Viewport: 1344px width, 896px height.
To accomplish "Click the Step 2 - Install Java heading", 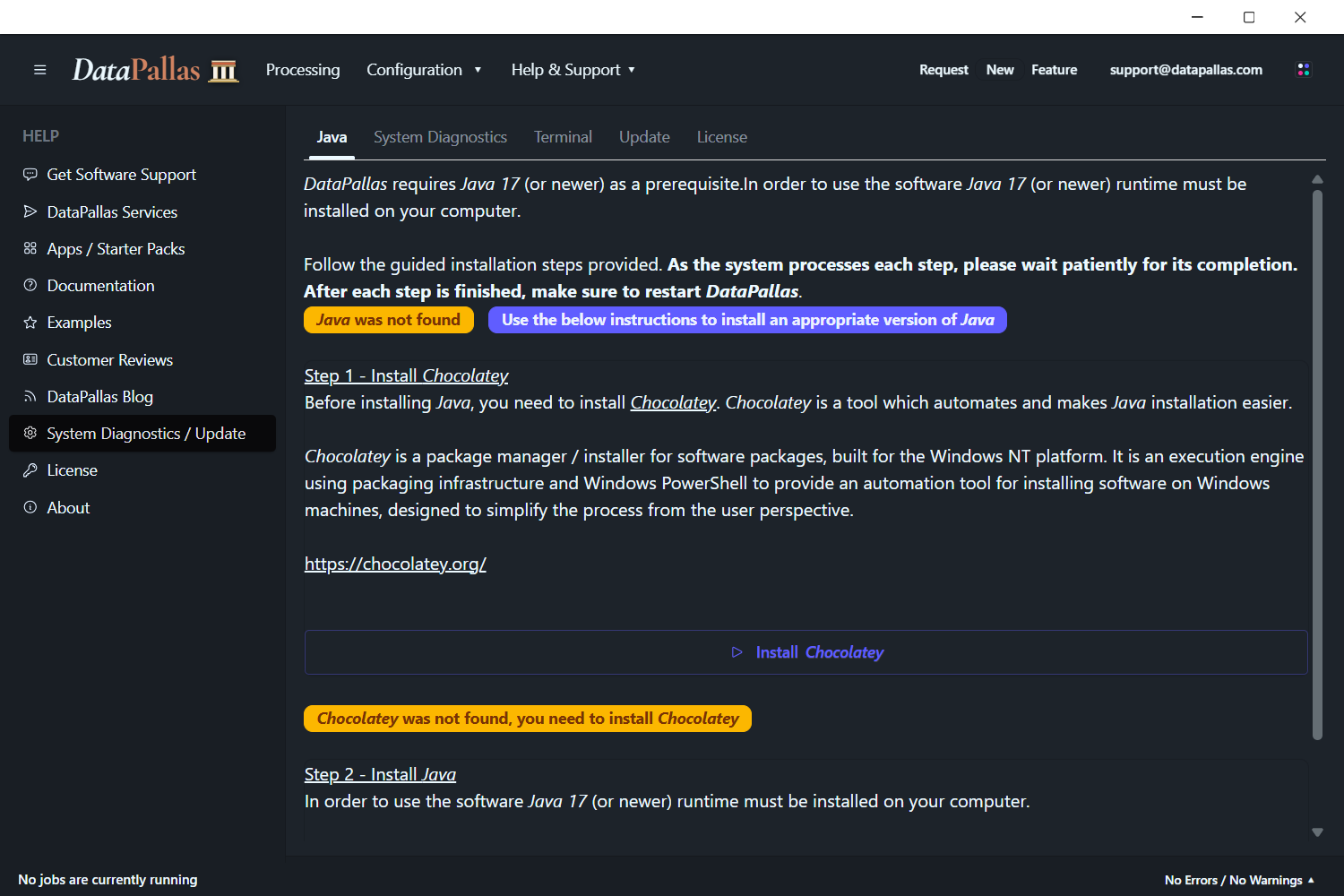I will click(380, 774).
